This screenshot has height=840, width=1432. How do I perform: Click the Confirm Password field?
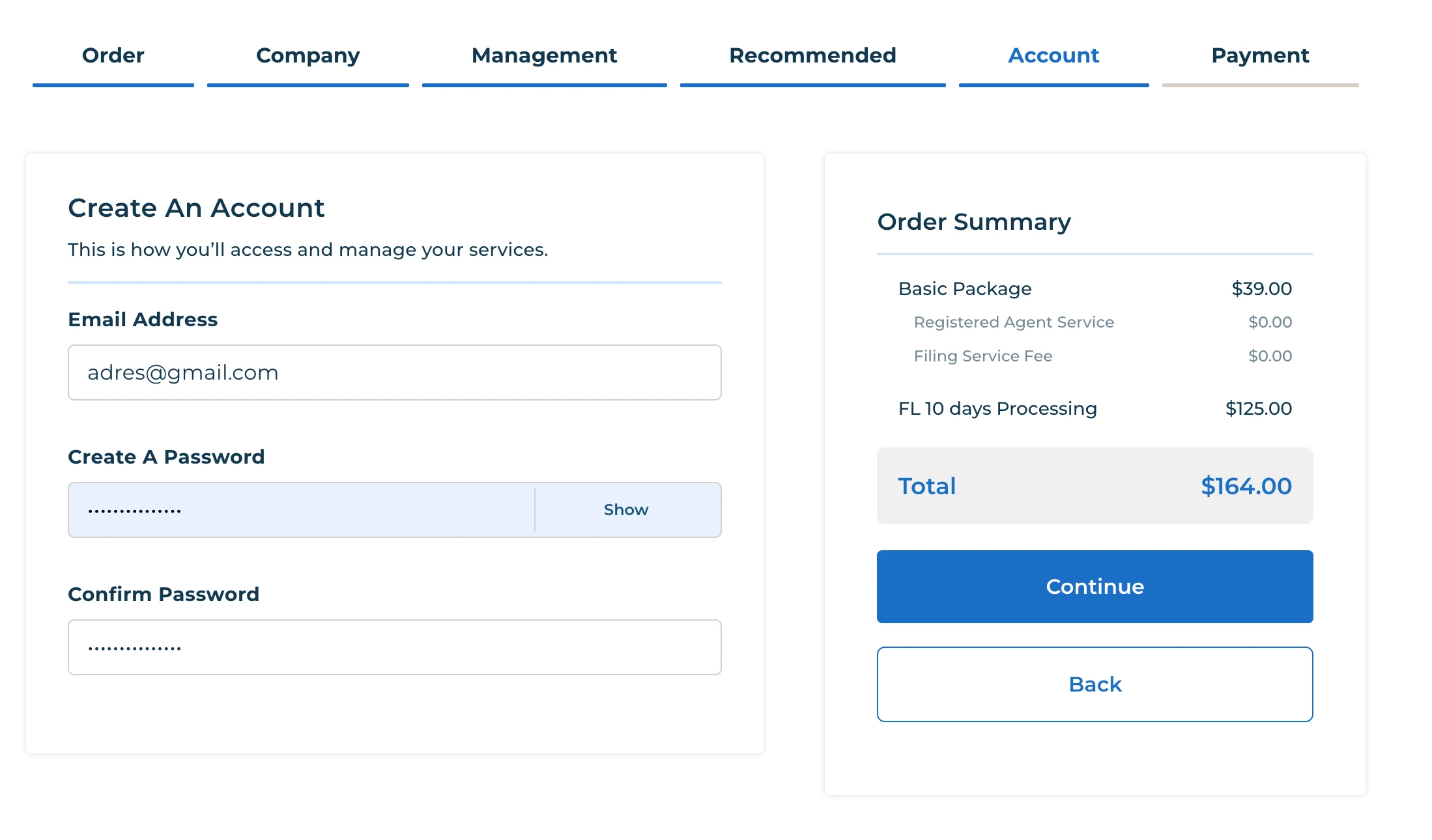(394, 647)
